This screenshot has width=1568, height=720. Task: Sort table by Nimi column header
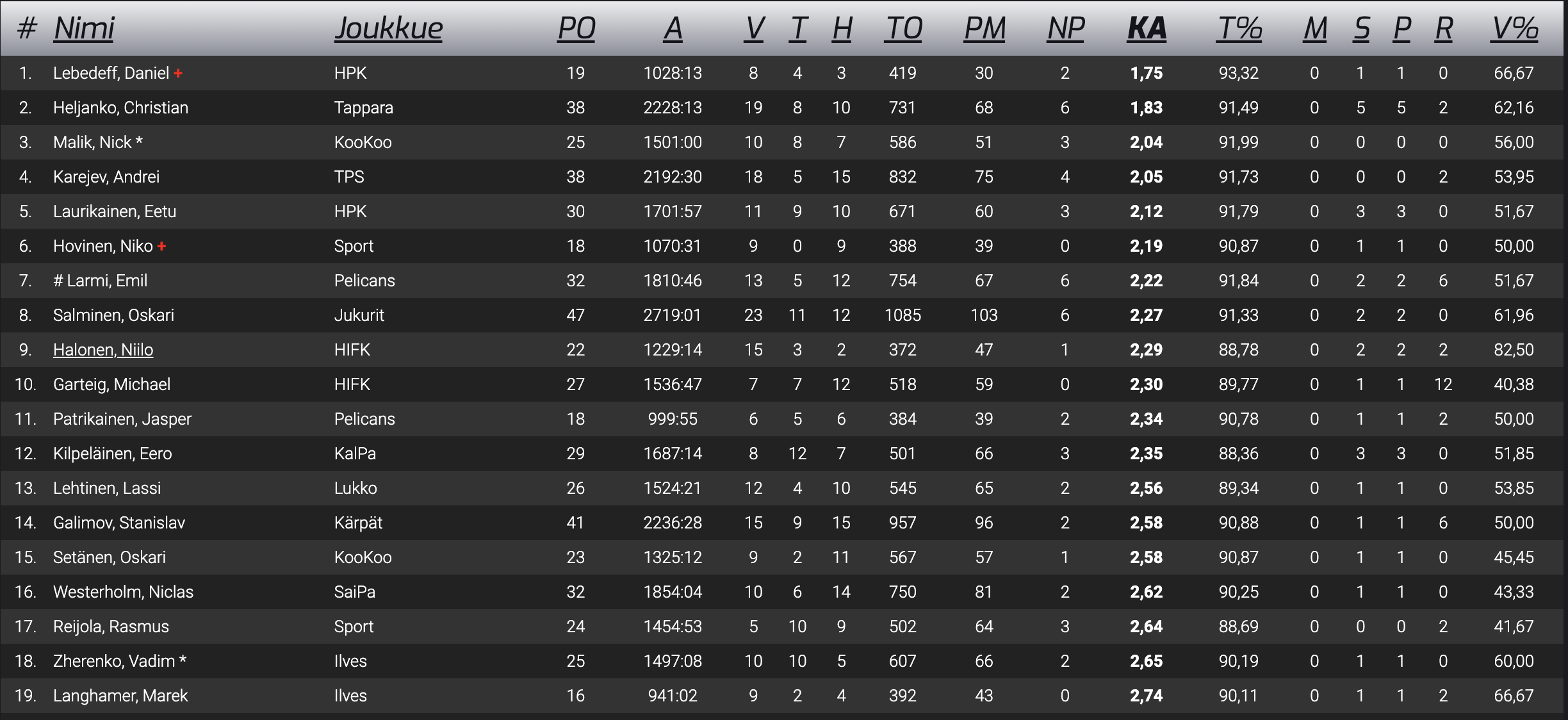(x=84, y=28)
